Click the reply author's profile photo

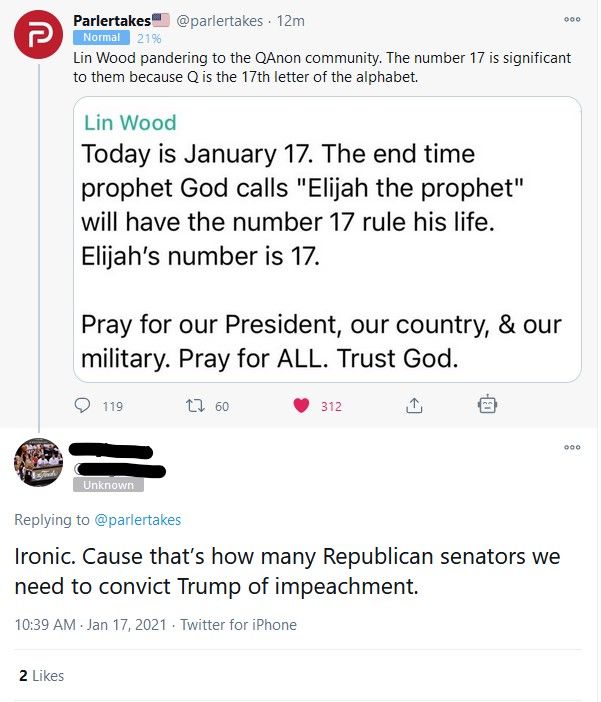tap(39, 462)
